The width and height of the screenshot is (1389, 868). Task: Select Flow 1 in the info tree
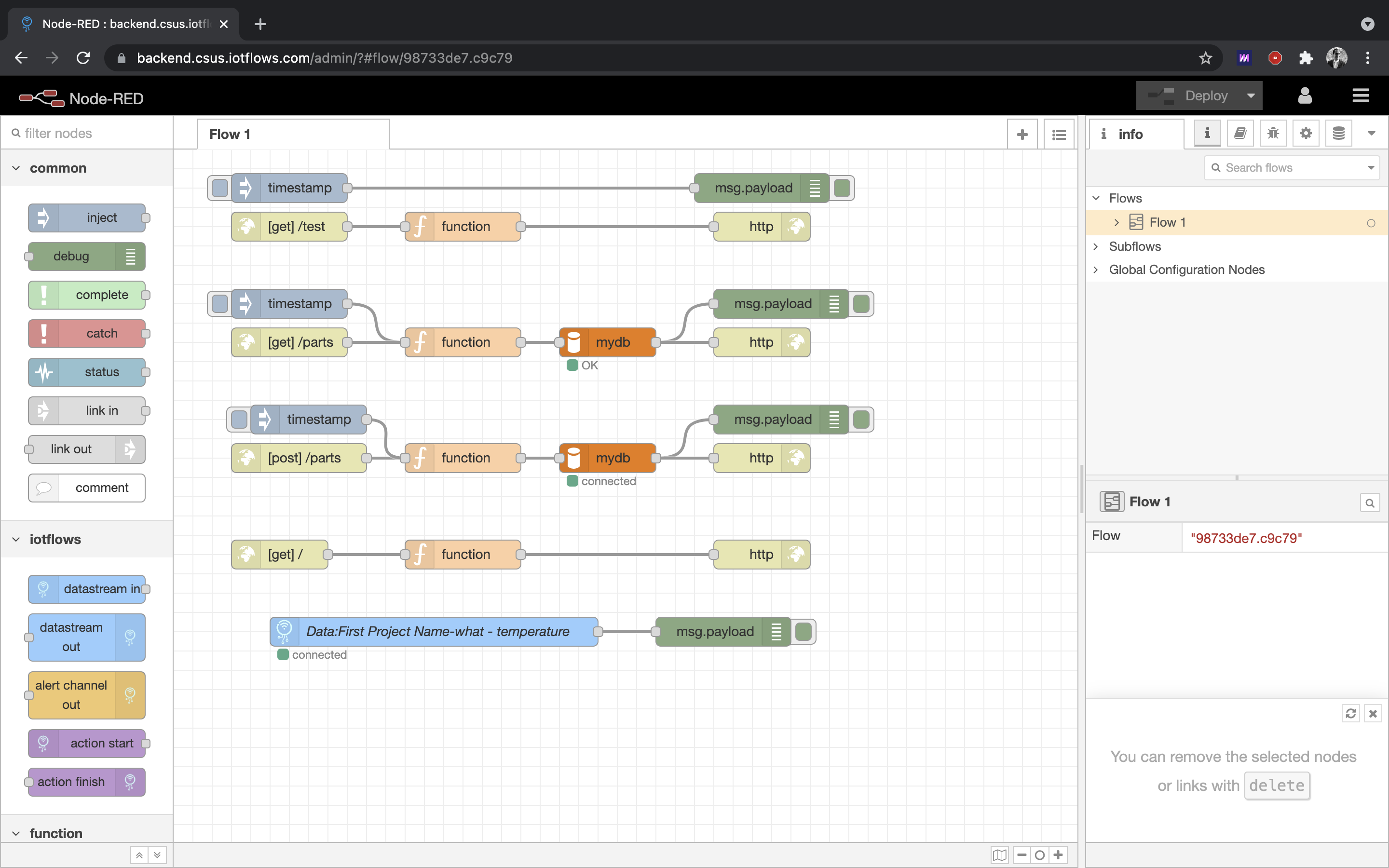[1167, 223]
